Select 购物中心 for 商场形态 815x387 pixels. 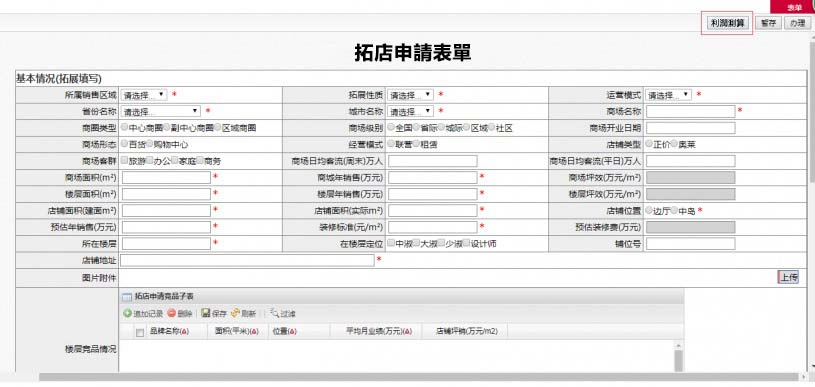coord(150,144)
